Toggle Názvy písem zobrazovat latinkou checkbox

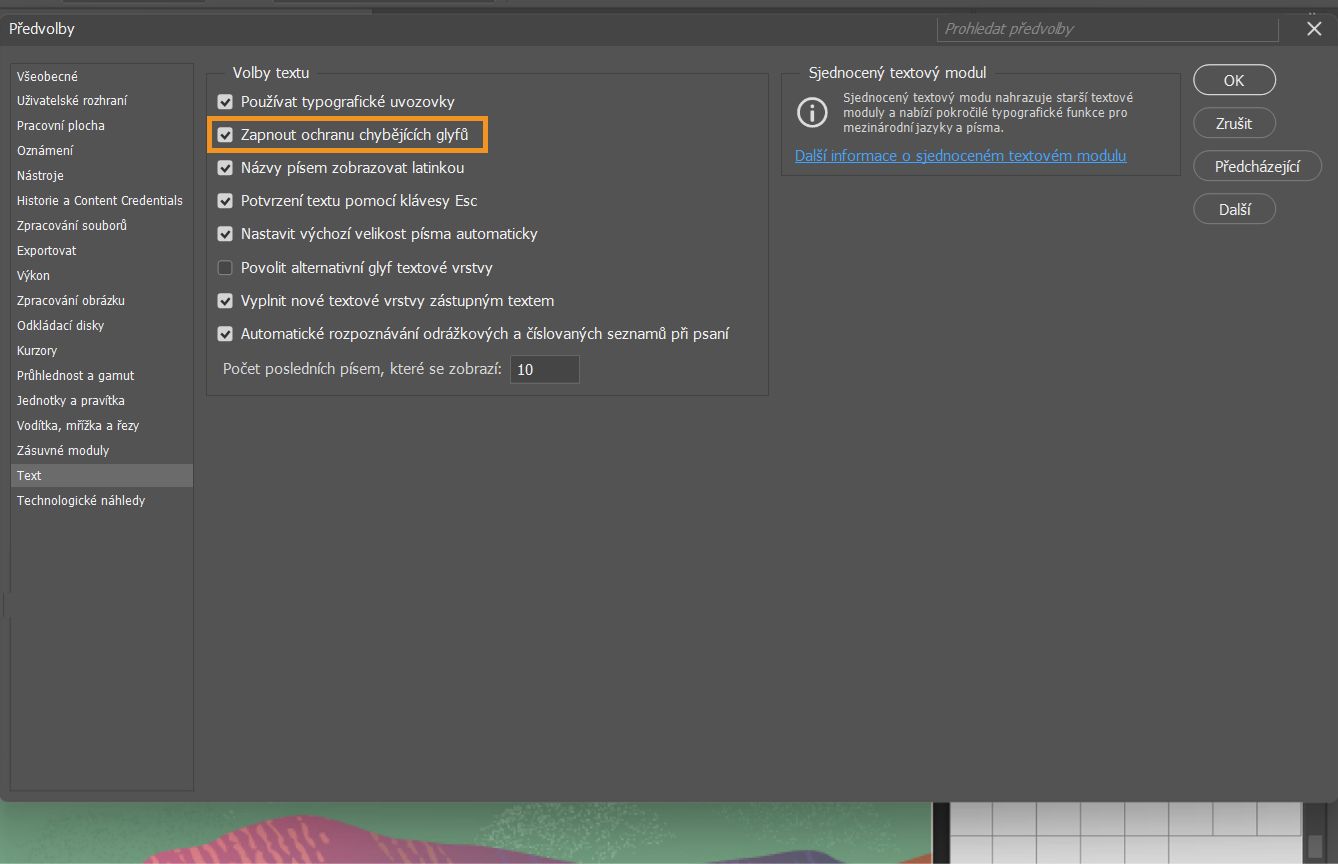pos(225,168)
